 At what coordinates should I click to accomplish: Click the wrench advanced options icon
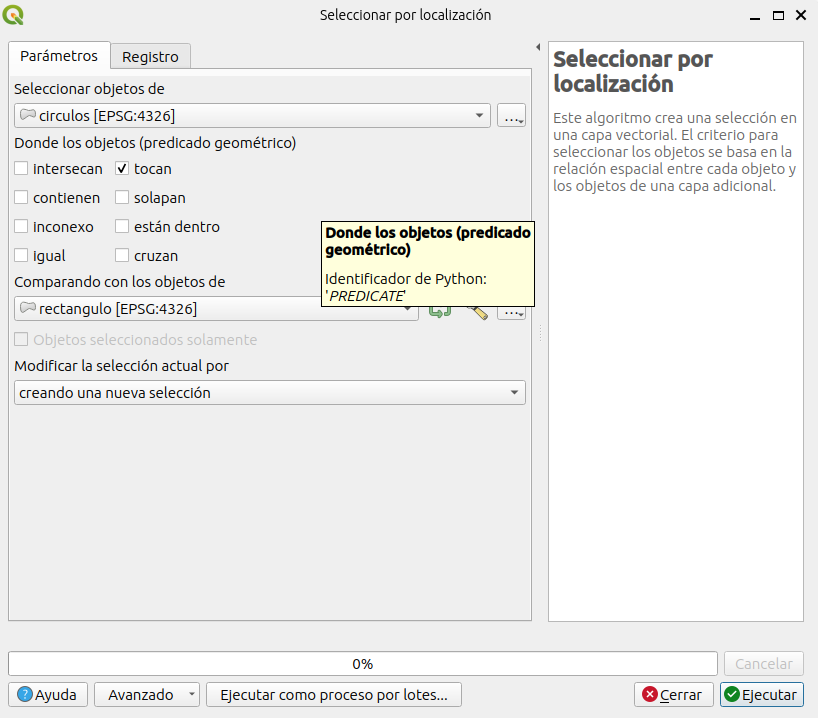click(477, 312)
